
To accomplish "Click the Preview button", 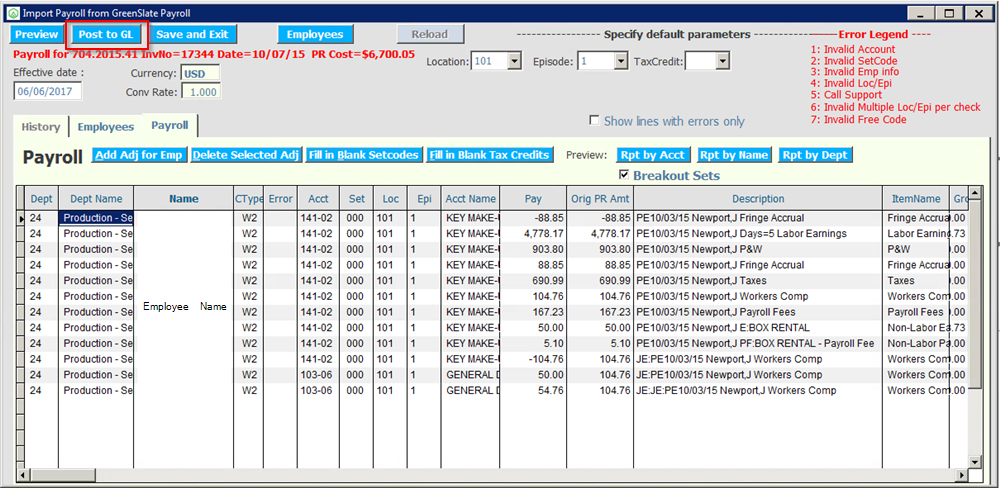I will pyautogui.click(x=36, y=34).
